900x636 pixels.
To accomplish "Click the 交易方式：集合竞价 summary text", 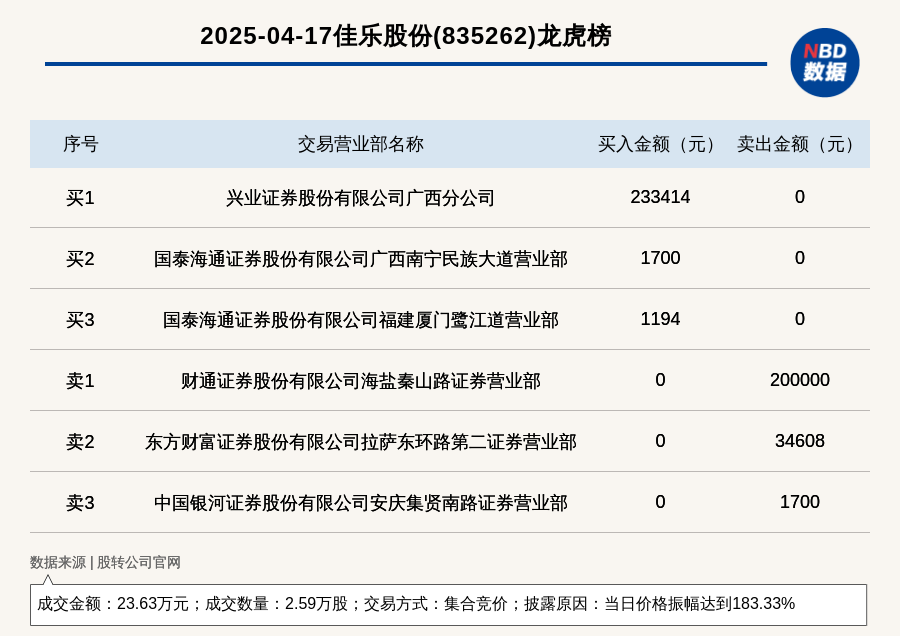I will [436, 603].
